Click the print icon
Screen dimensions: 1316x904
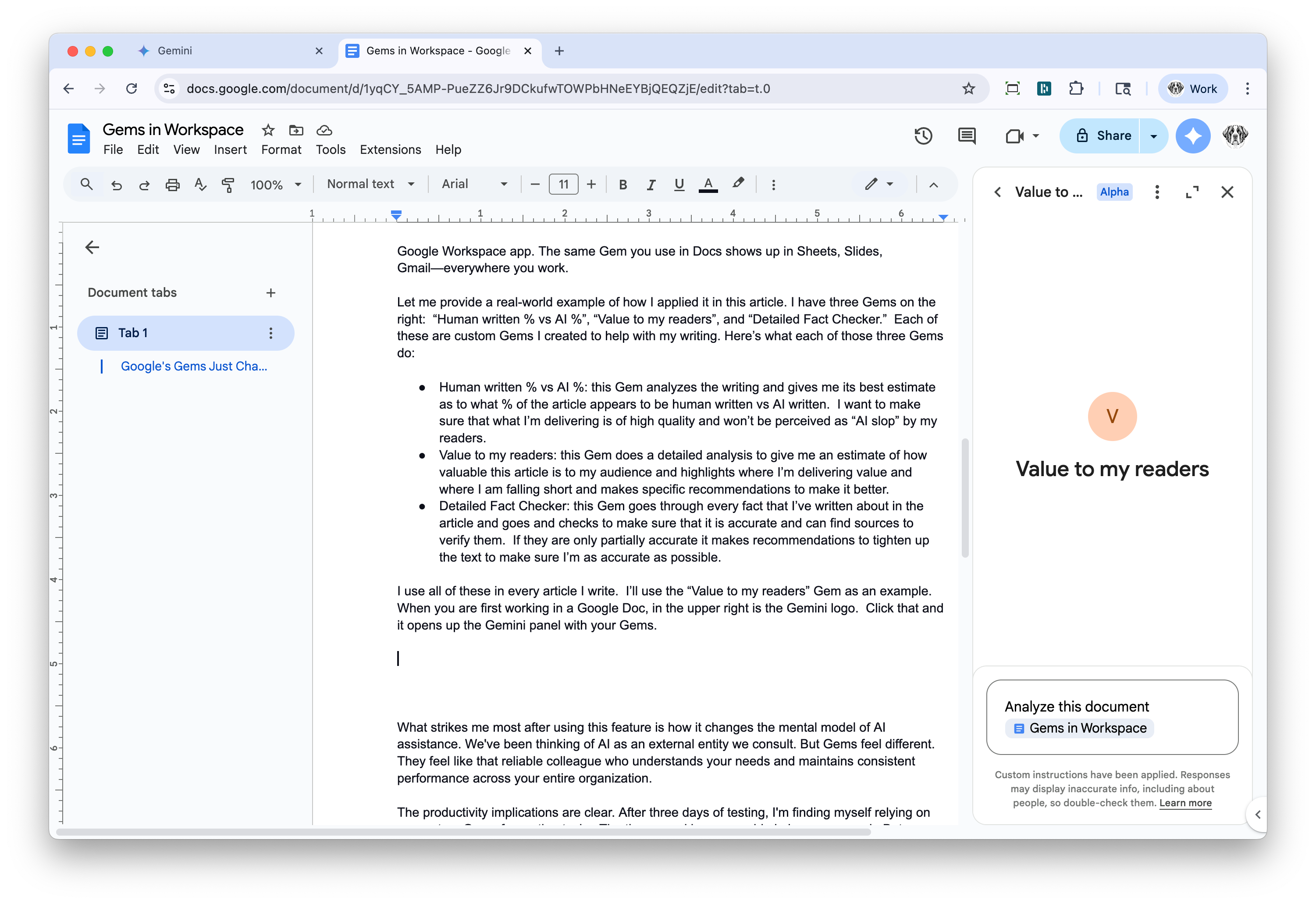pos(172,185)
